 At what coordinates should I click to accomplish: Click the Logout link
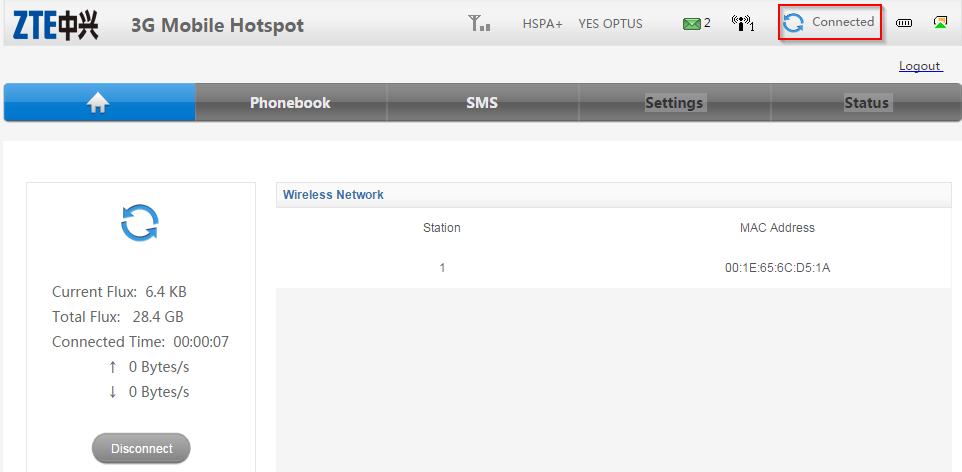click(x=920, y=66)
